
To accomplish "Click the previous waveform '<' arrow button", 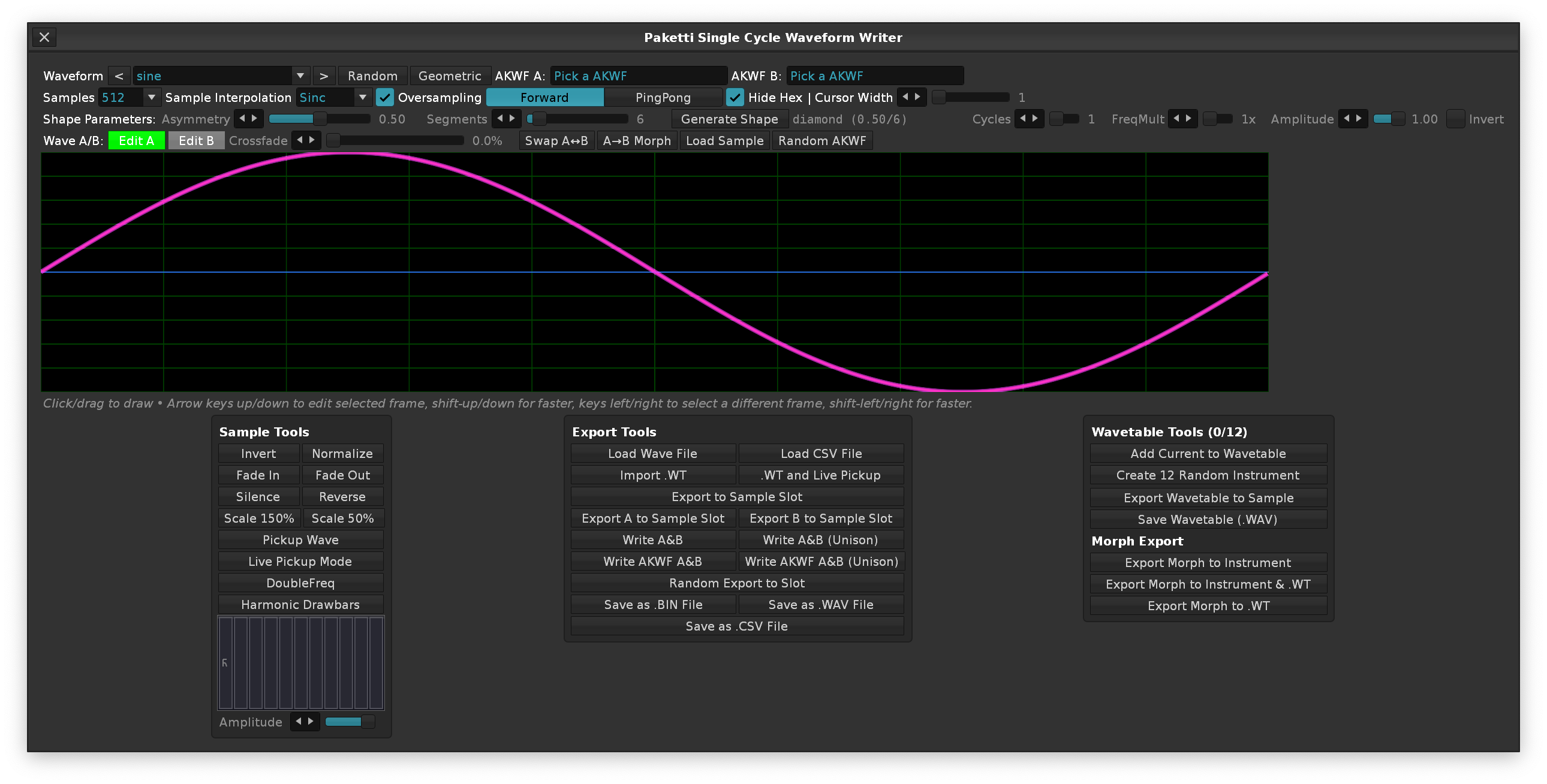I will point(119,76).
